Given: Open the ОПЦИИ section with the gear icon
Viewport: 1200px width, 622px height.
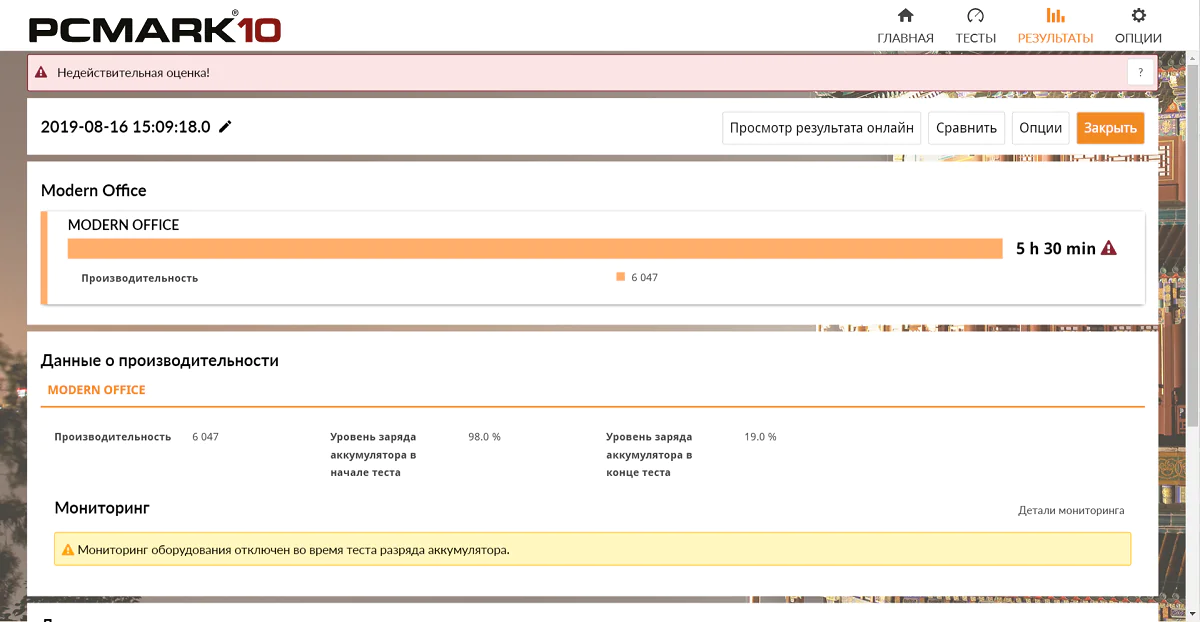Looking at the screenshot, I should 1138,26.
